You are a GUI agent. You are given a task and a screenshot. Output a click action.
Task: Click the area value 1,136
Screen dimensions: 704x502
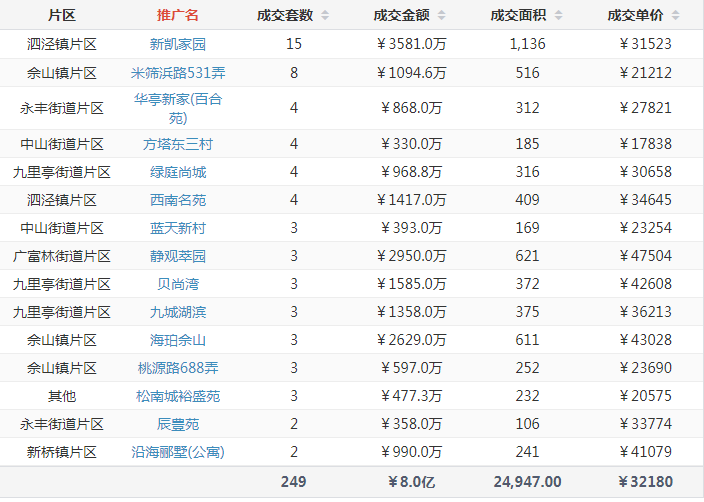[528, 44]
